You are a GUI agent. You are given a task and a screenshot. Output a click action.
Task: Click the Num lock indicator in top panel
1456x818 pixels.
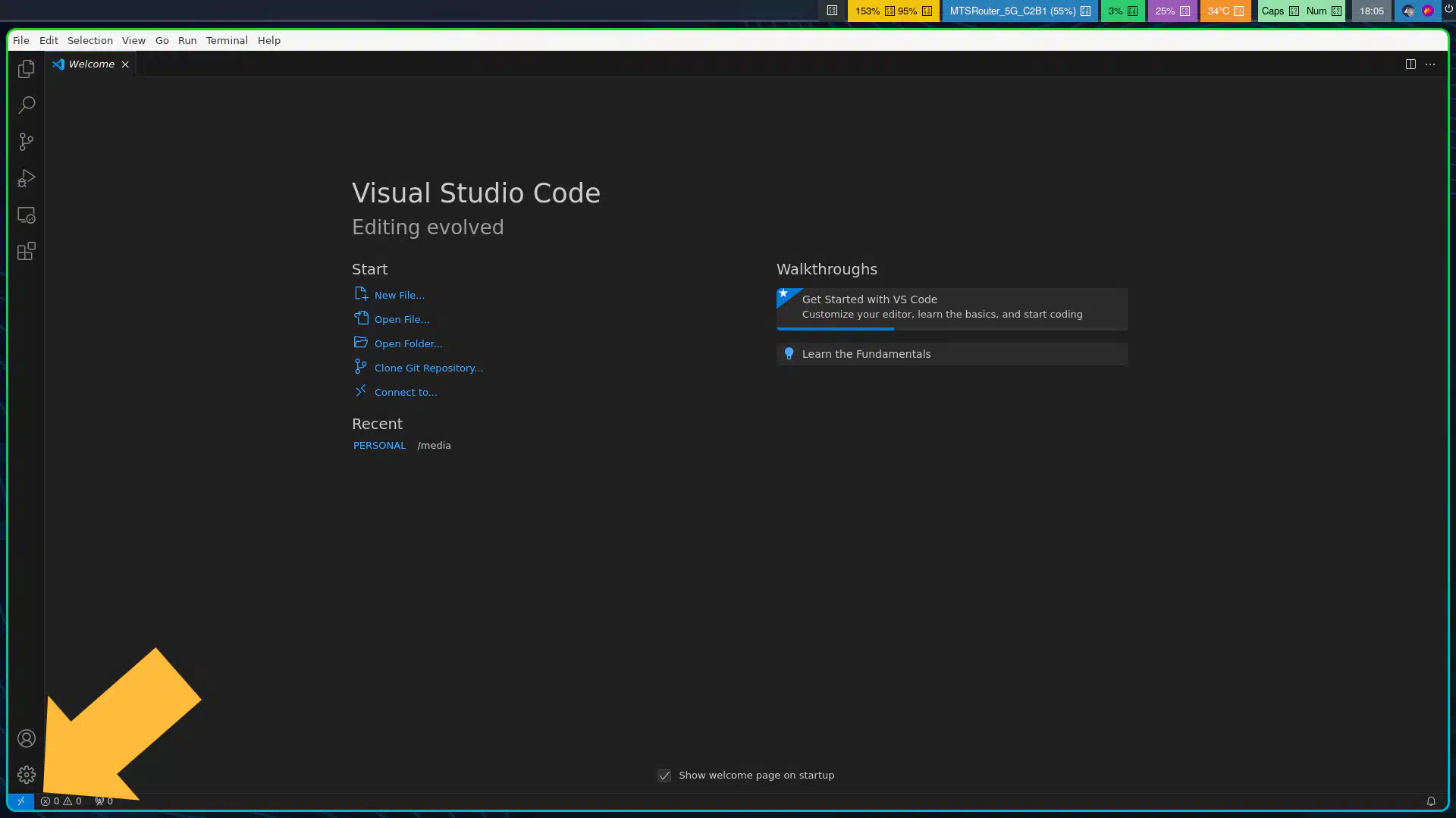tap(1323, 11)
